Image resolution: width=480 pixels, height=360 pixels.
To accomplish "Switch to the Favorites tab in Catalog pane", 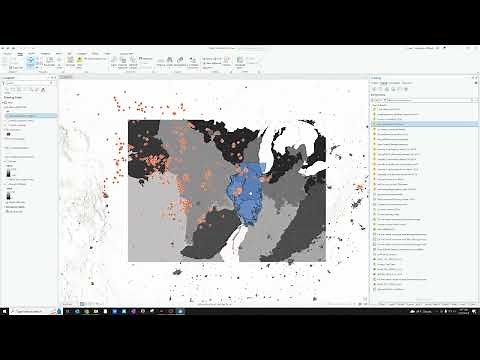I will click(407, 83).
